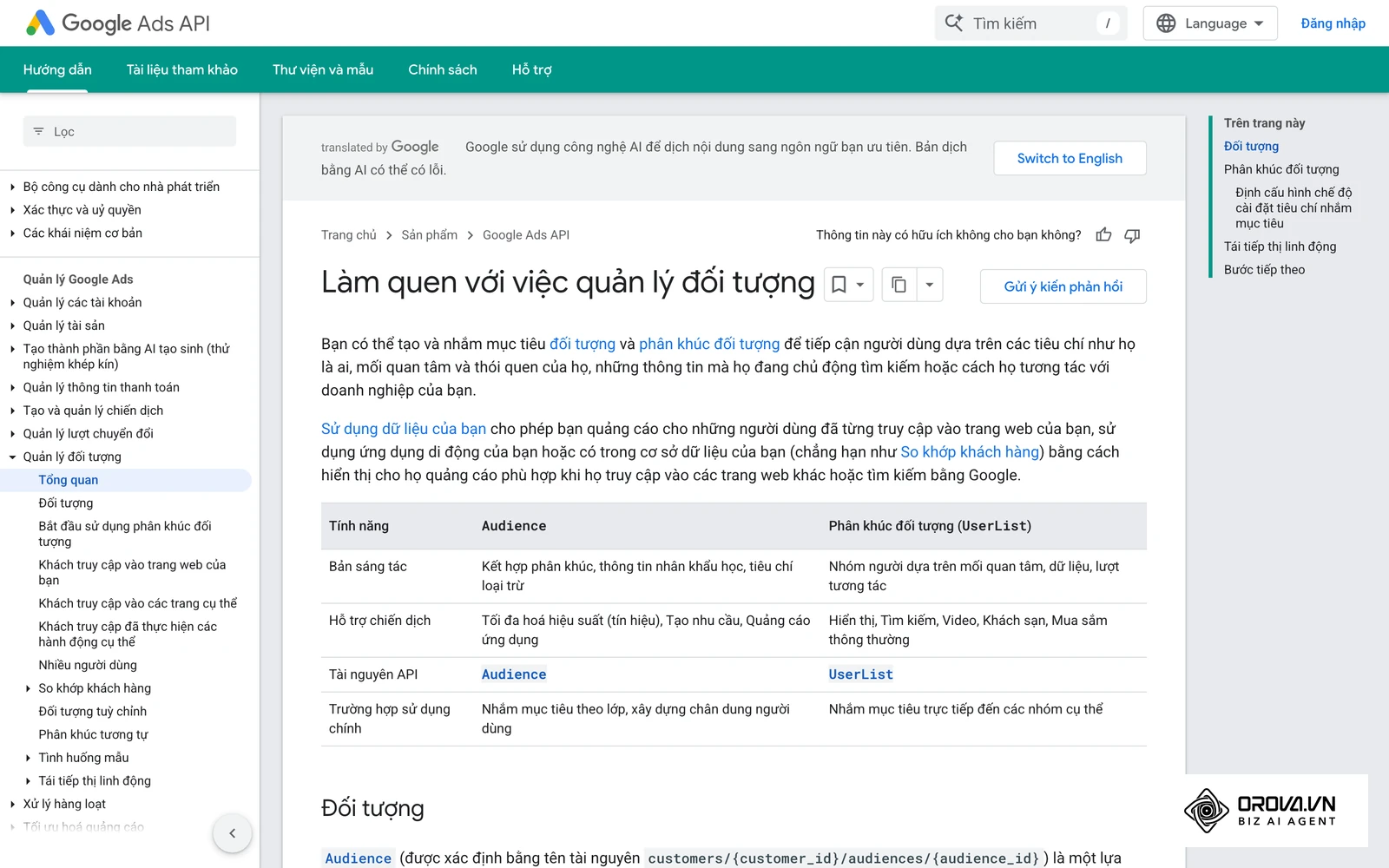The height and width of the screenshot is (868, 1389).
Task: Click the thumbs down not helpful icon
Action: click(1132, 235)
